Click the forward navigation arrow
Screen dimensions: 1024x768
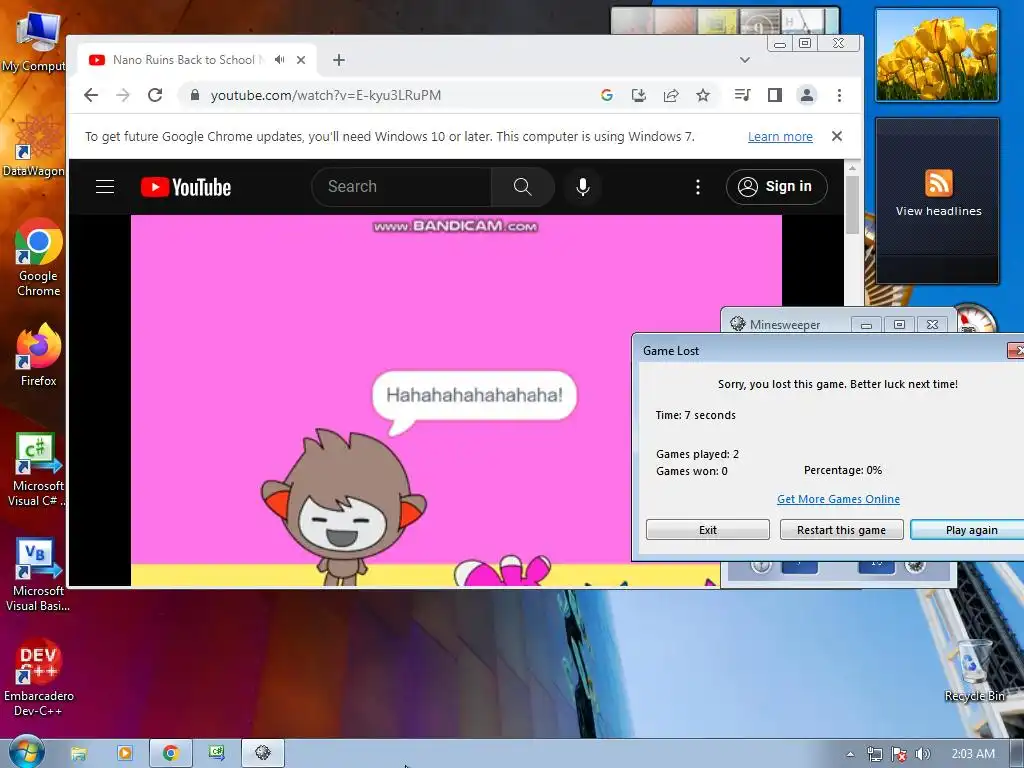[123, 95]
